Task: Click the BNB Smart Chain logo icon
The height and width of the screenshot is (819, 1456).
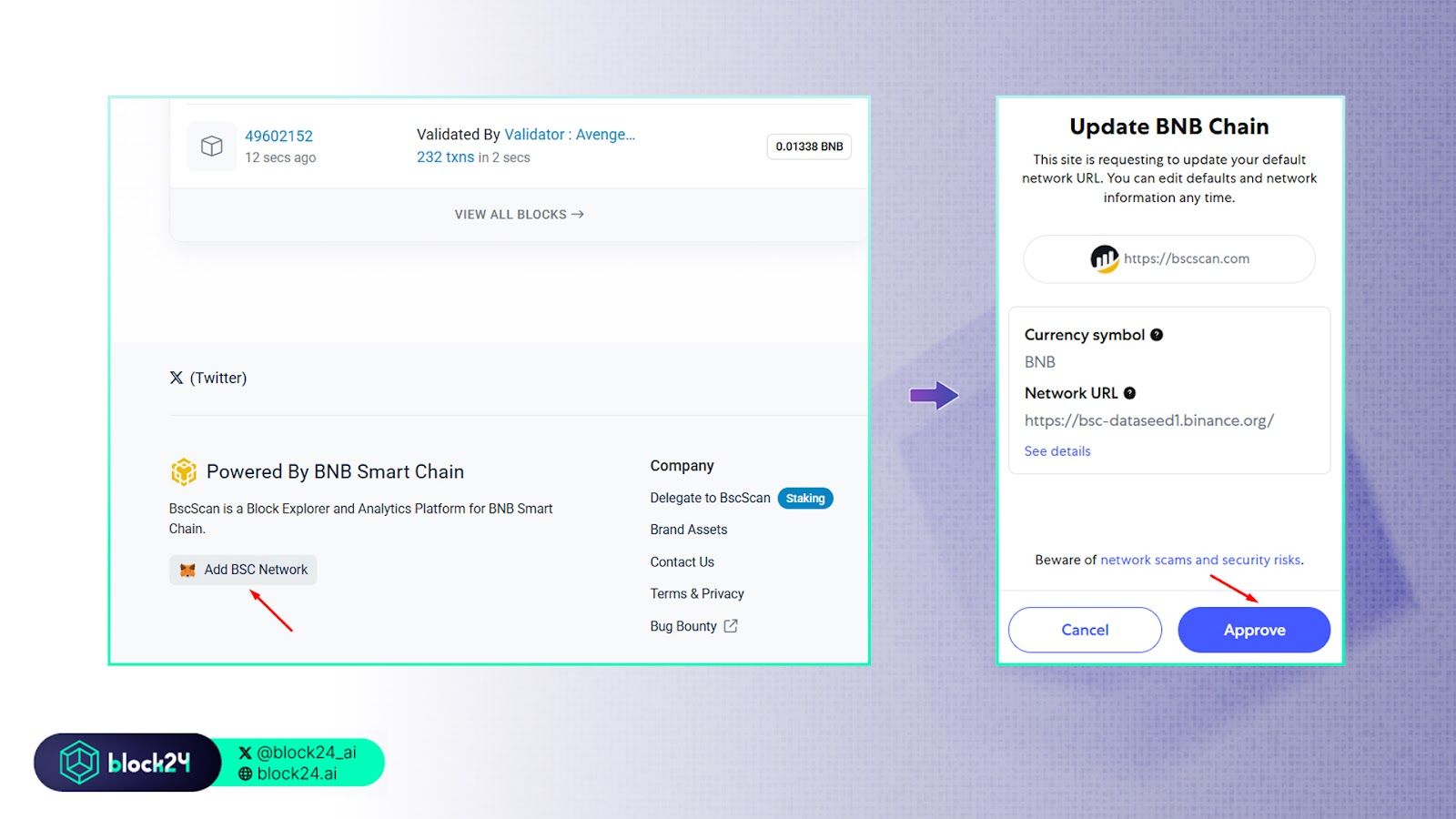Action: click(x=184, y=471)
